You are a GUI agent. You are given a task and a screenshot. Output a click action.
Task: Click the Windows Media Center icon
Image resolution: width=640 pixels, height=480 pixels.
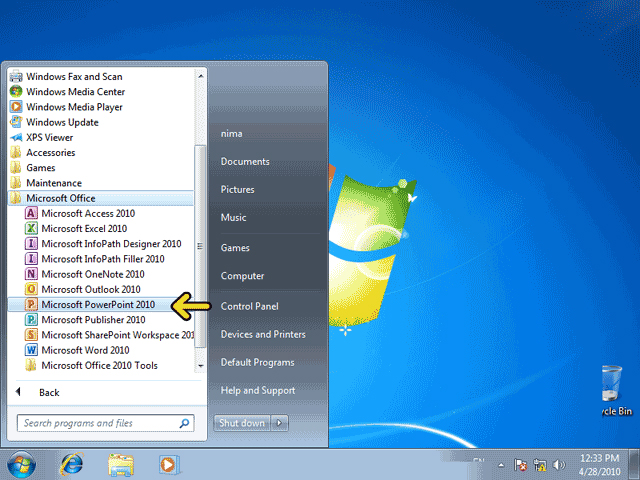16,91
